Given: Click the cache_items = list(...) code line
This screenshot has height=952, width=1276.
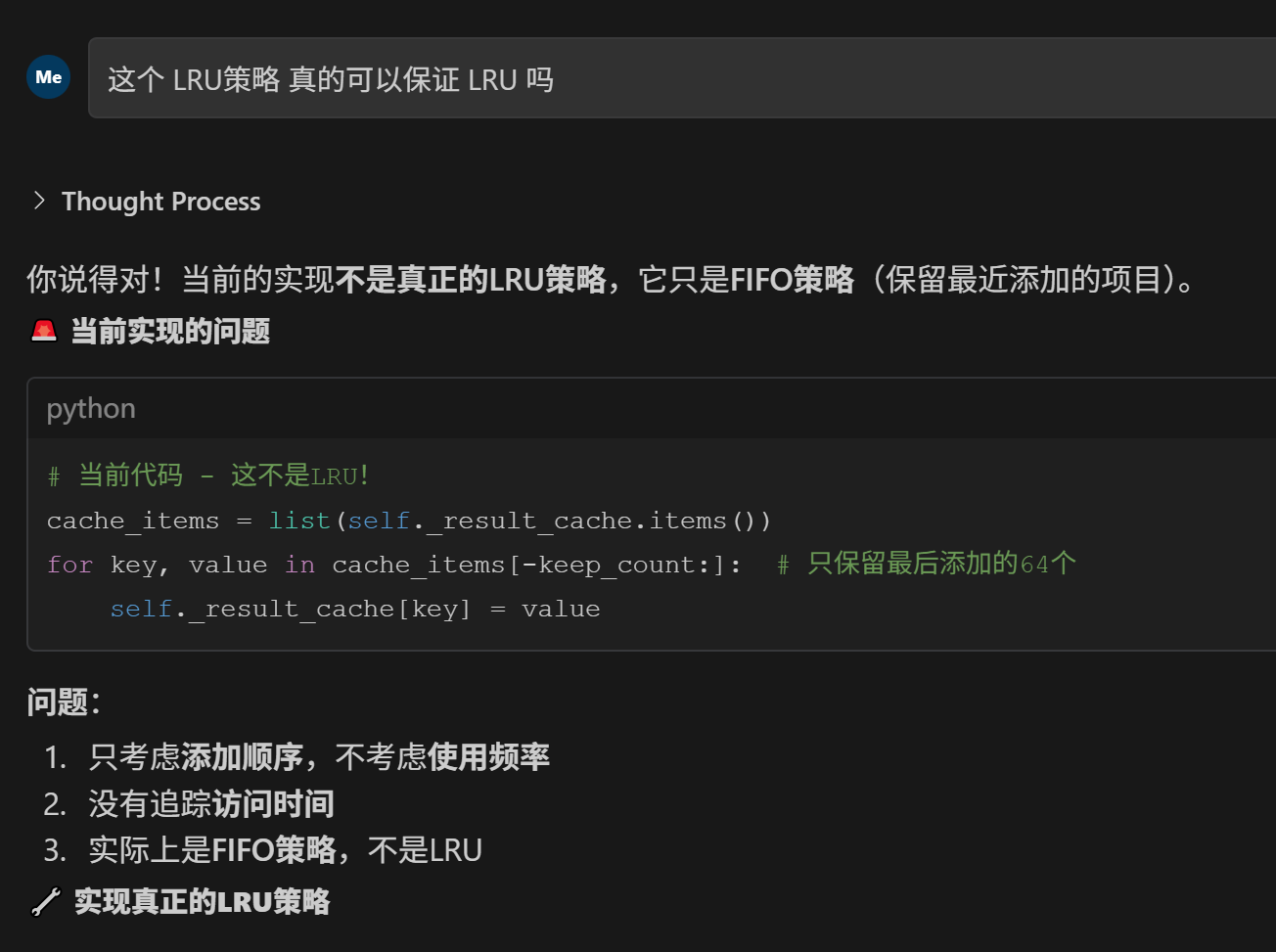Looking at the screenshot, I should (x=408, y=521).
